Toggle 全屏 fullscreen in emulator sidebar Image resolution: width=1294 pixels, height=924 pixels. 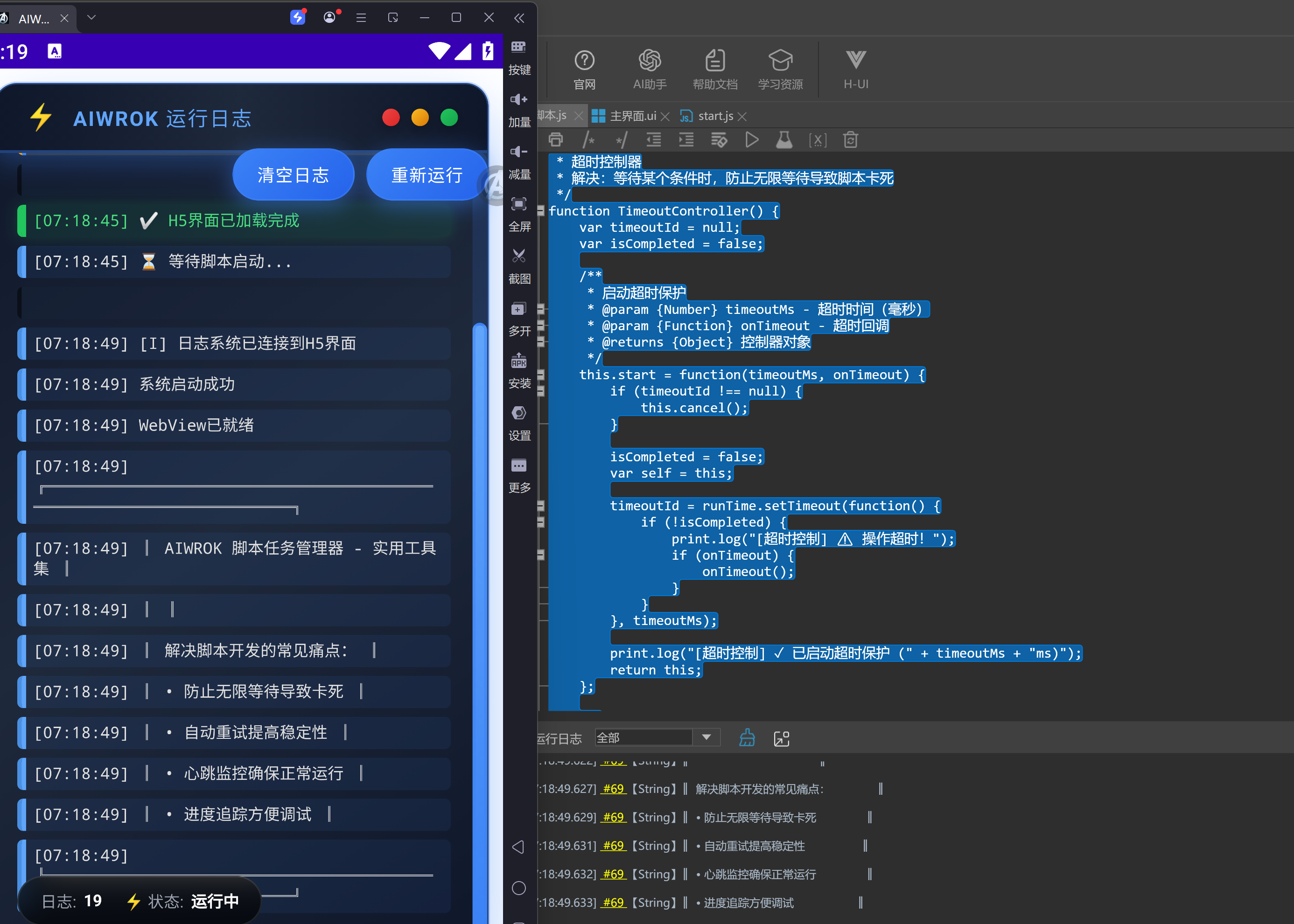[518, 204]
